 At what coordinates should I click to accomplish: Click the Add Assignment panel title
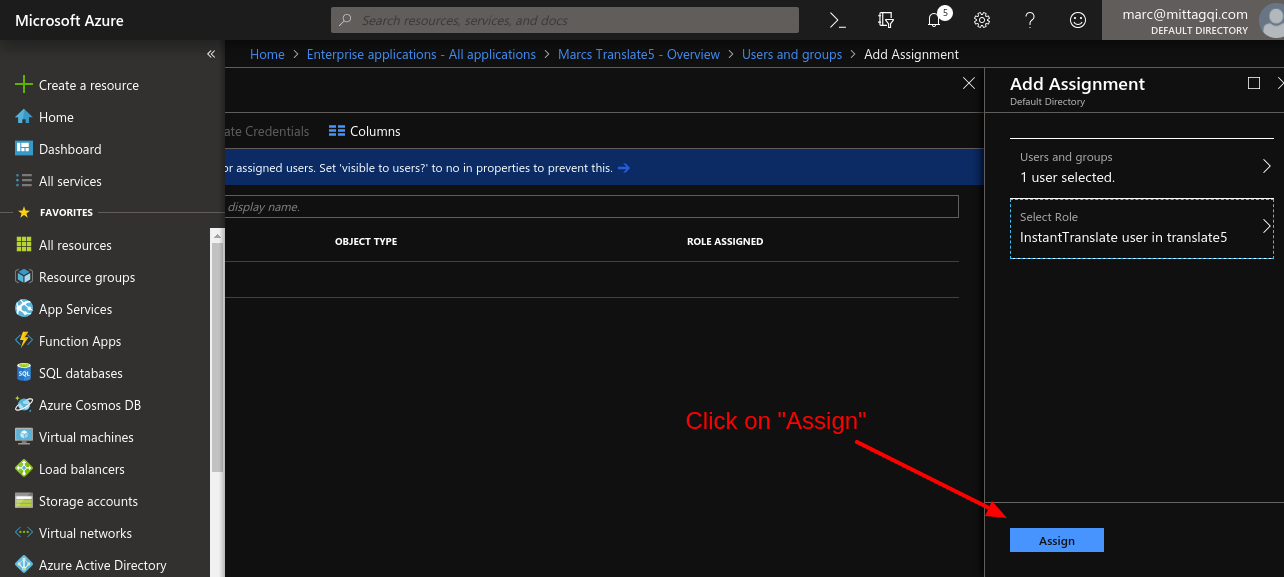(x=1077, y=84)
